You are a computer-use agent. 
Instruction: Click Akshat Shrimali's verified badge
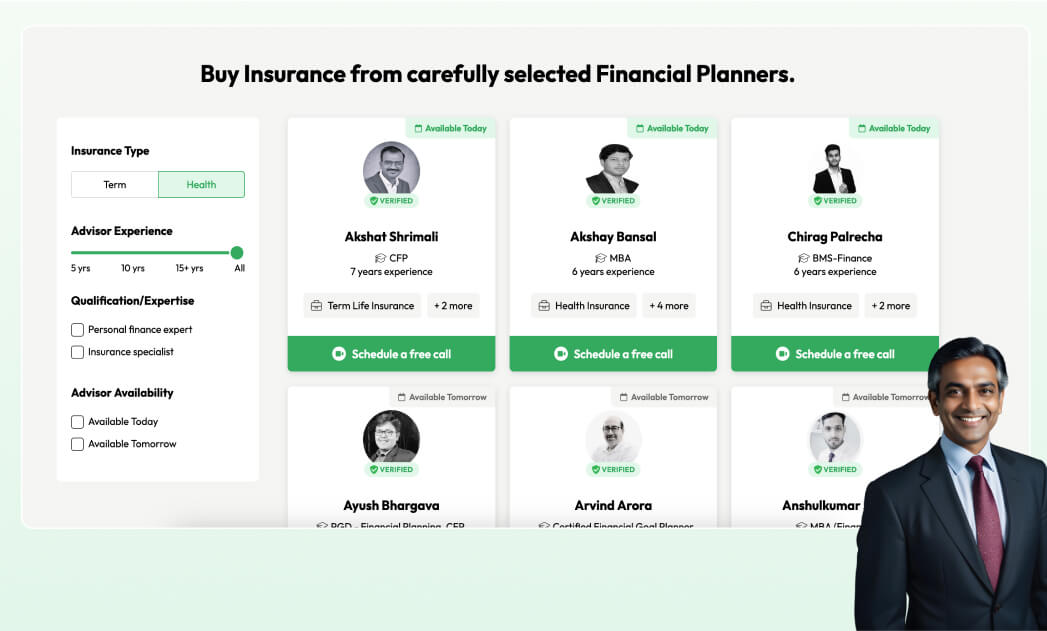(391, 200)
